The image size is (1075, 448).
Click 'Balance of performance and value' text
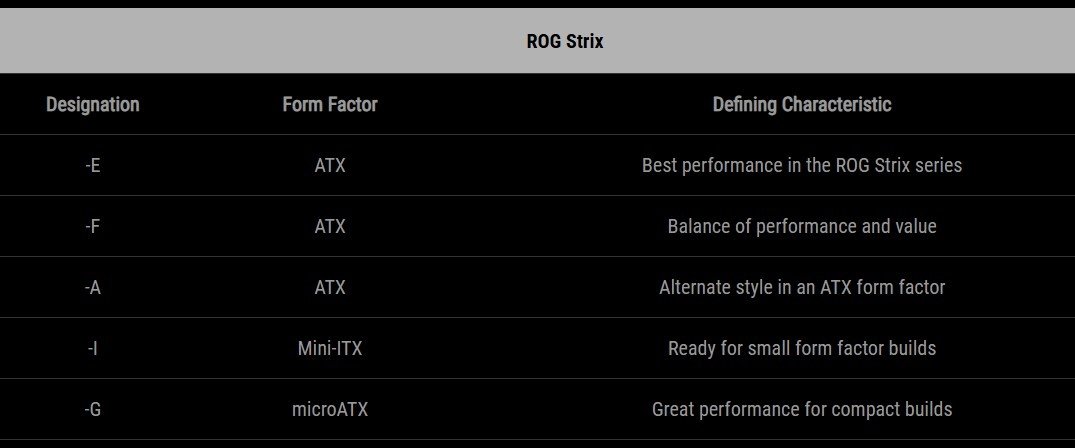pos(802,226)
